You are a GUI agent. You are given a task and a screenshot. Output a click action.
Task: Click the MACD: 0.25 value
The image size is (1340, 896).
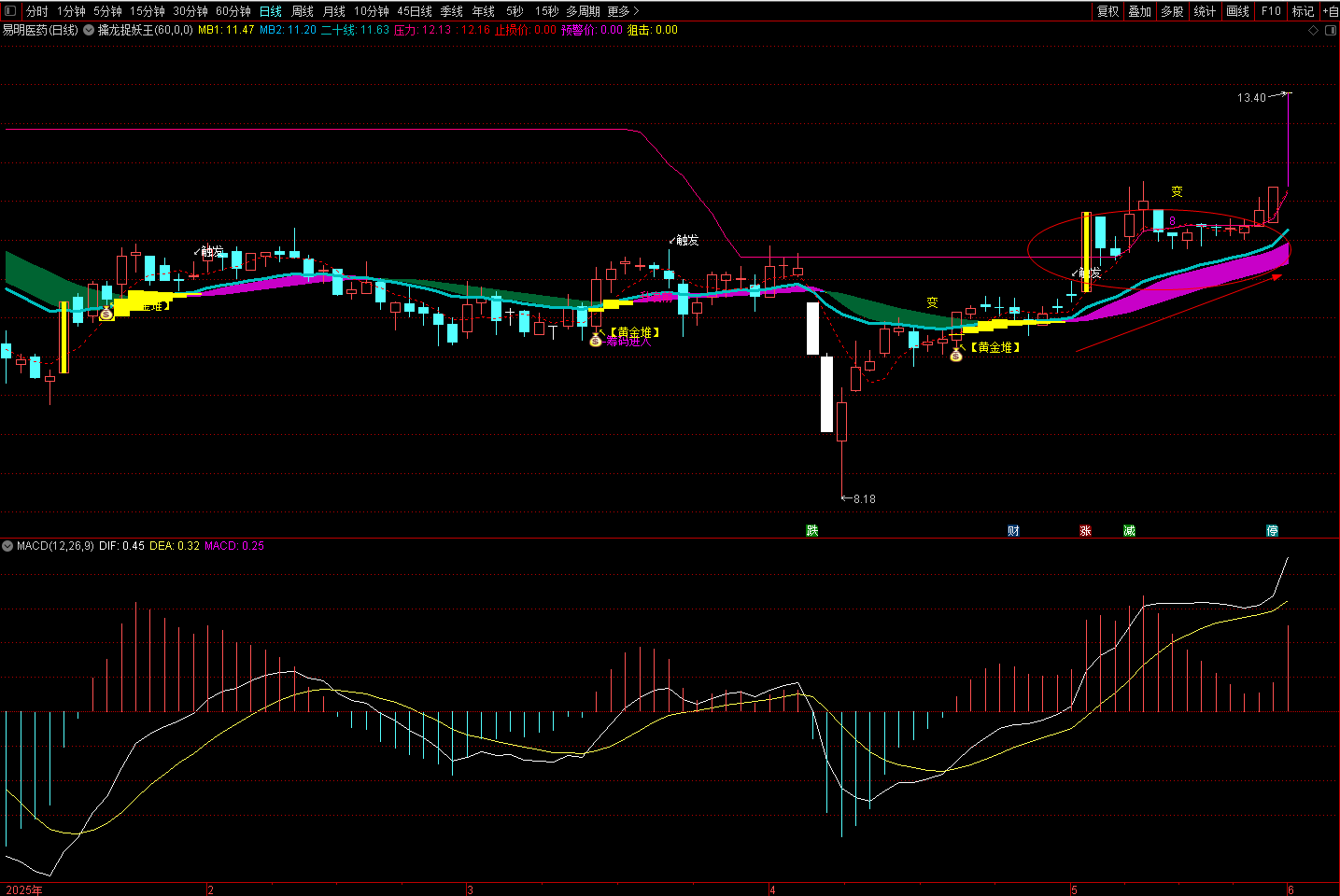(x=234, y=546)
